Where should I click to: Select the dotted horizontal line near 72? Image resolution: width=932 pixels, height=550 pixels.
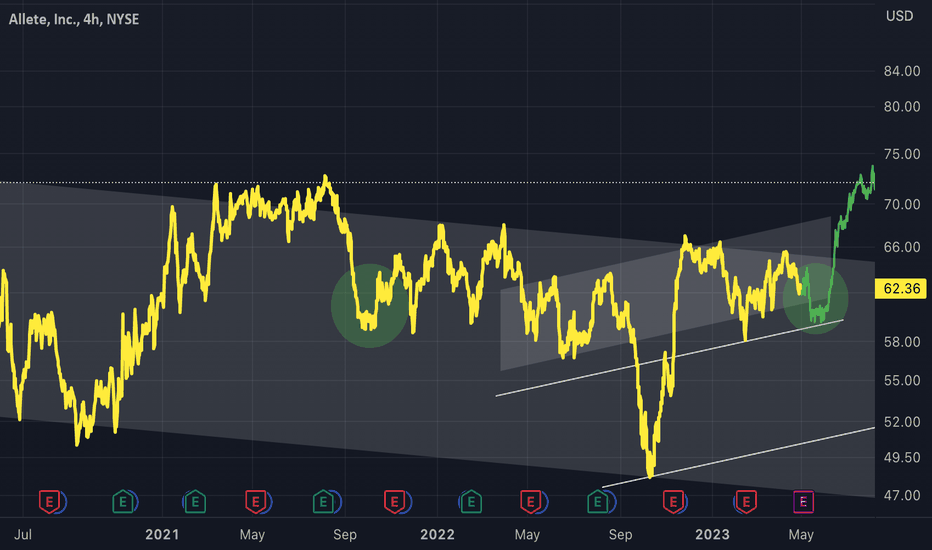tap(437, 183)
